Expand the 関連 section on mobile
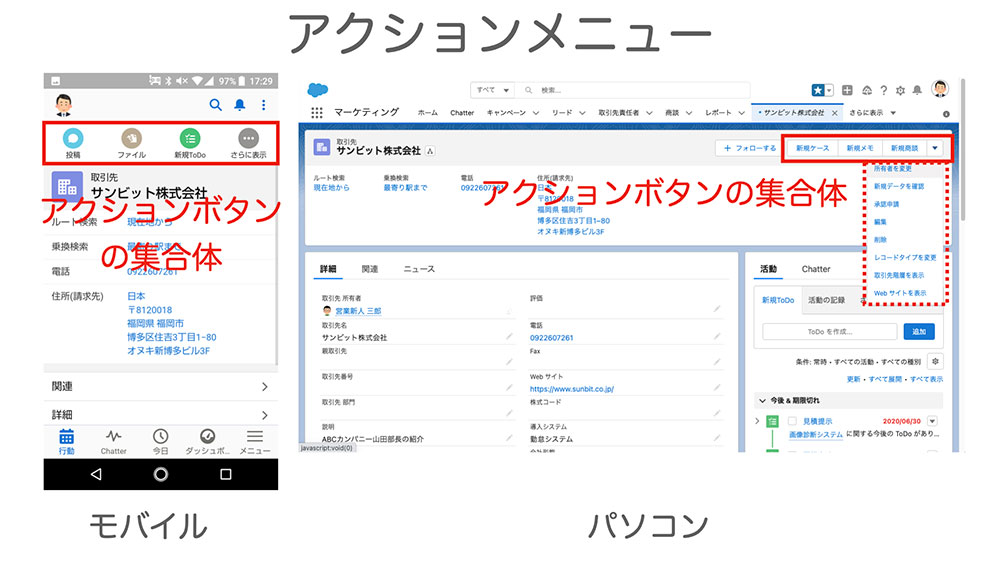 pos(160,386)
